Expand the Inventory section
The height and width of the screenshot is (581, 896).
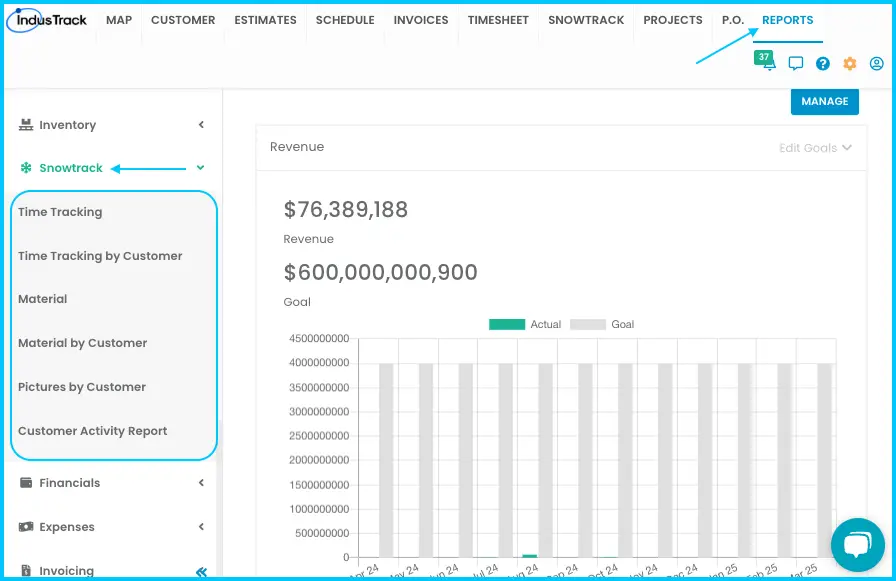tap(111, 125)
